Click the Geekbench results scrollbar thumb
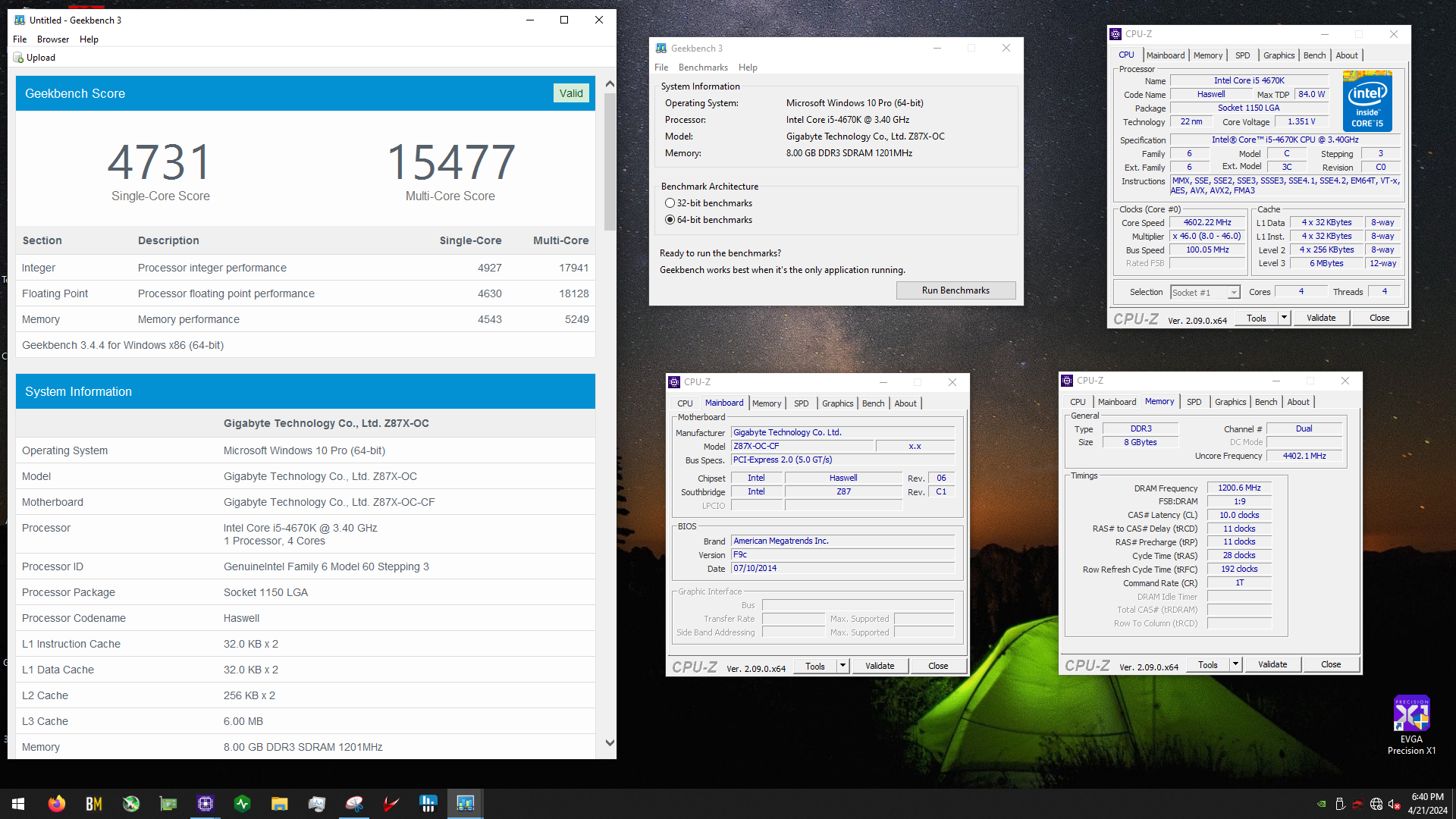 [x=610, y=162]
